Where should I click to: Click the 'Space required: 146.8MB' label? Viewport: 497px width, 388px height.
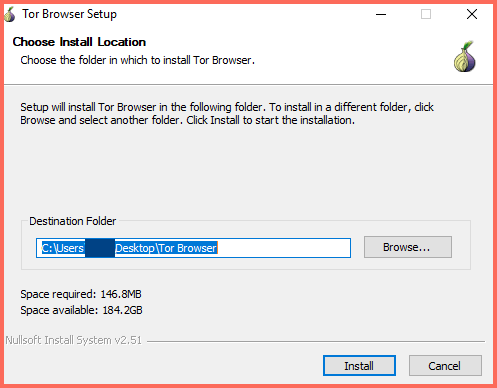pyautogui.click(x=81, y=294)
